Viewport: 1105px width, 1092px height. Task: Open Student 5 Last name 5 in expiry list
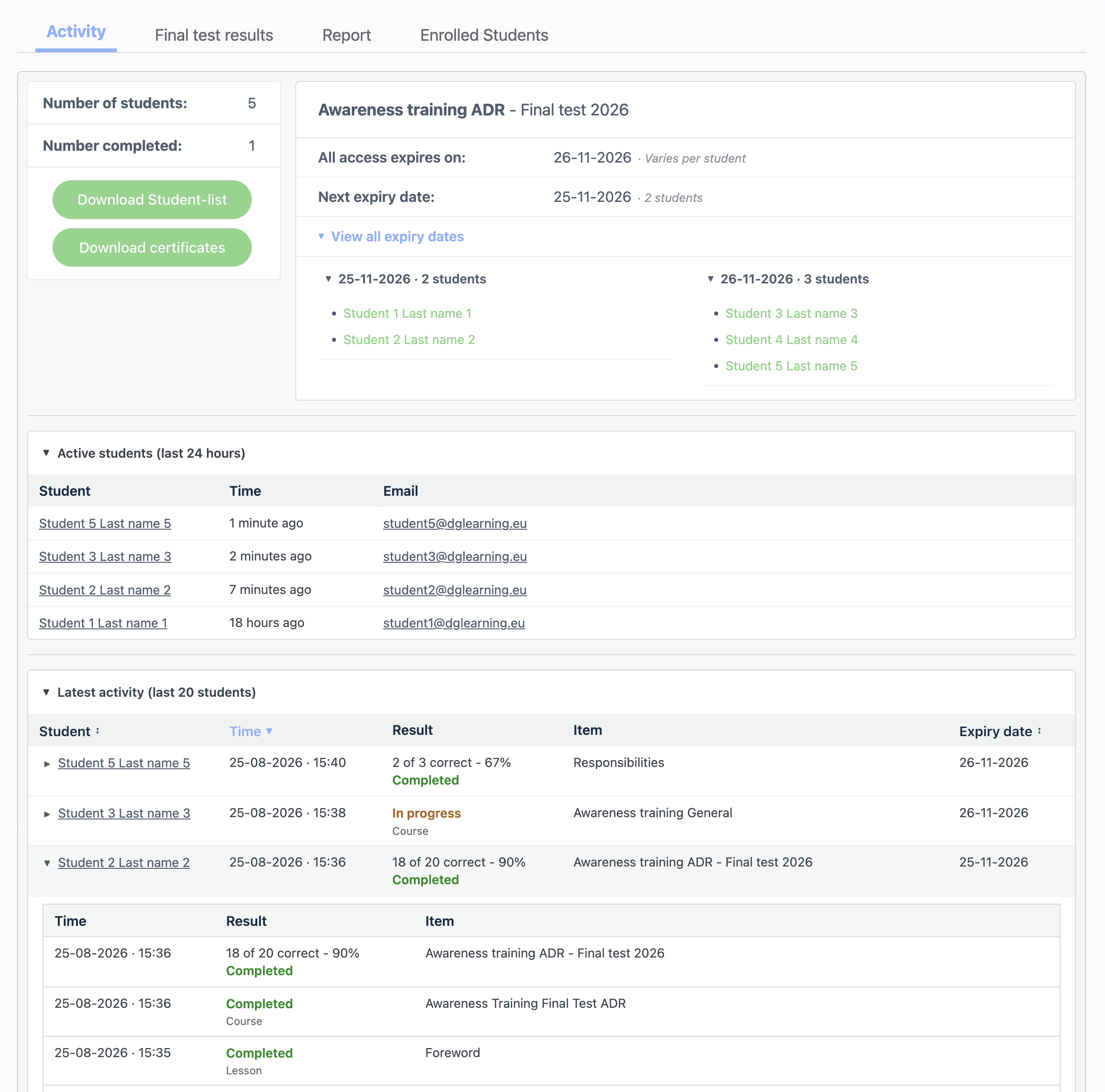pos(792,366)
